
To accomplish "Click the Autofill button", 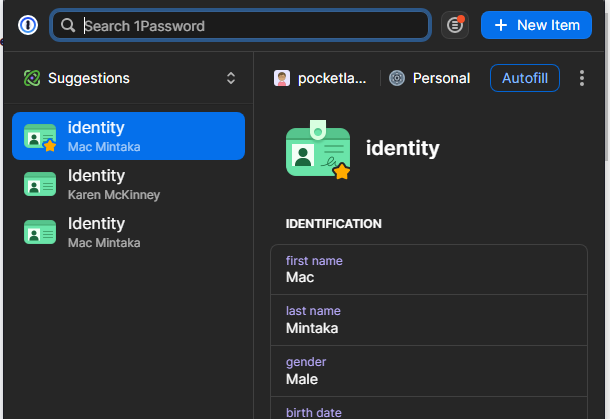I will [525, 78].
